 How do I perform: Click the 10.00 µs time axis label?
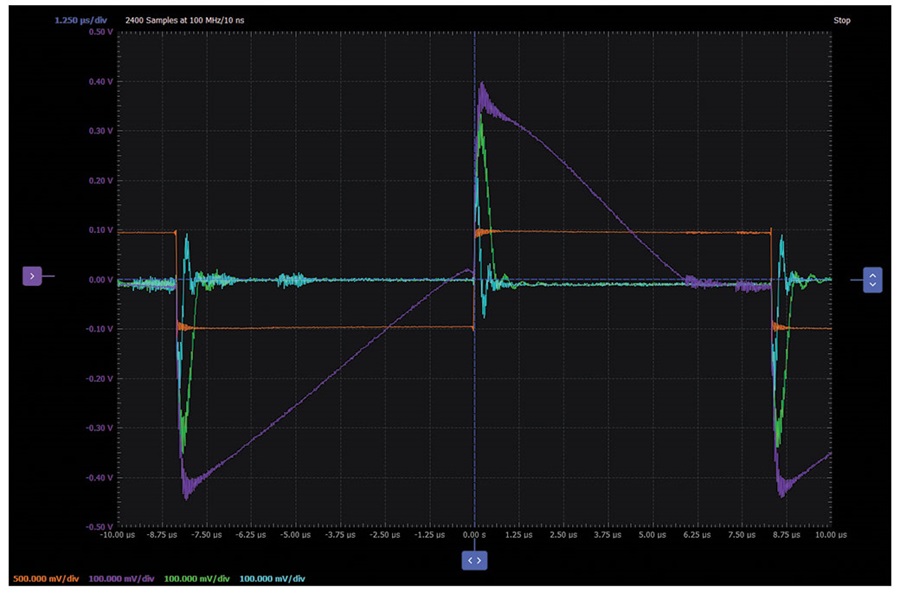point(831,534)
